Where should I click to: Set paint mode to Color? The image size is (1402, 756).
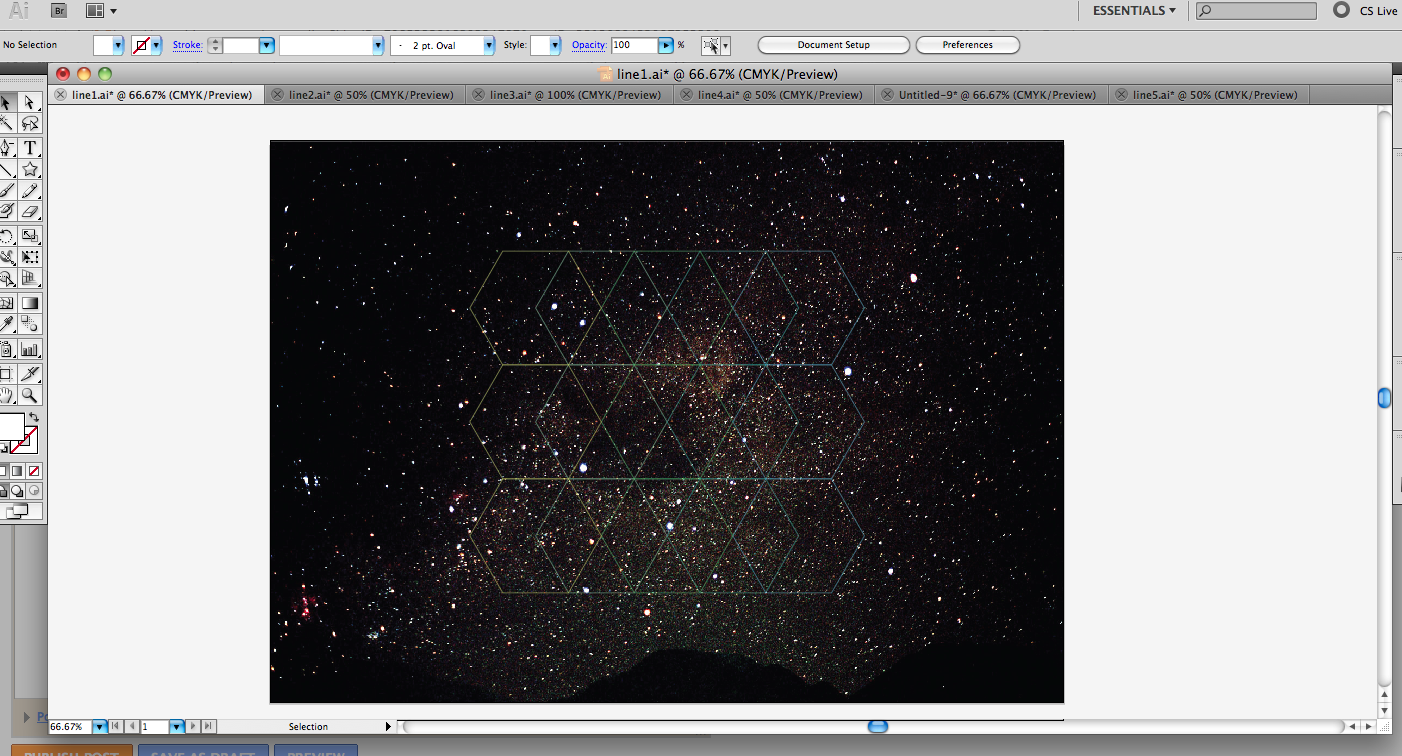tap(3, 471)
